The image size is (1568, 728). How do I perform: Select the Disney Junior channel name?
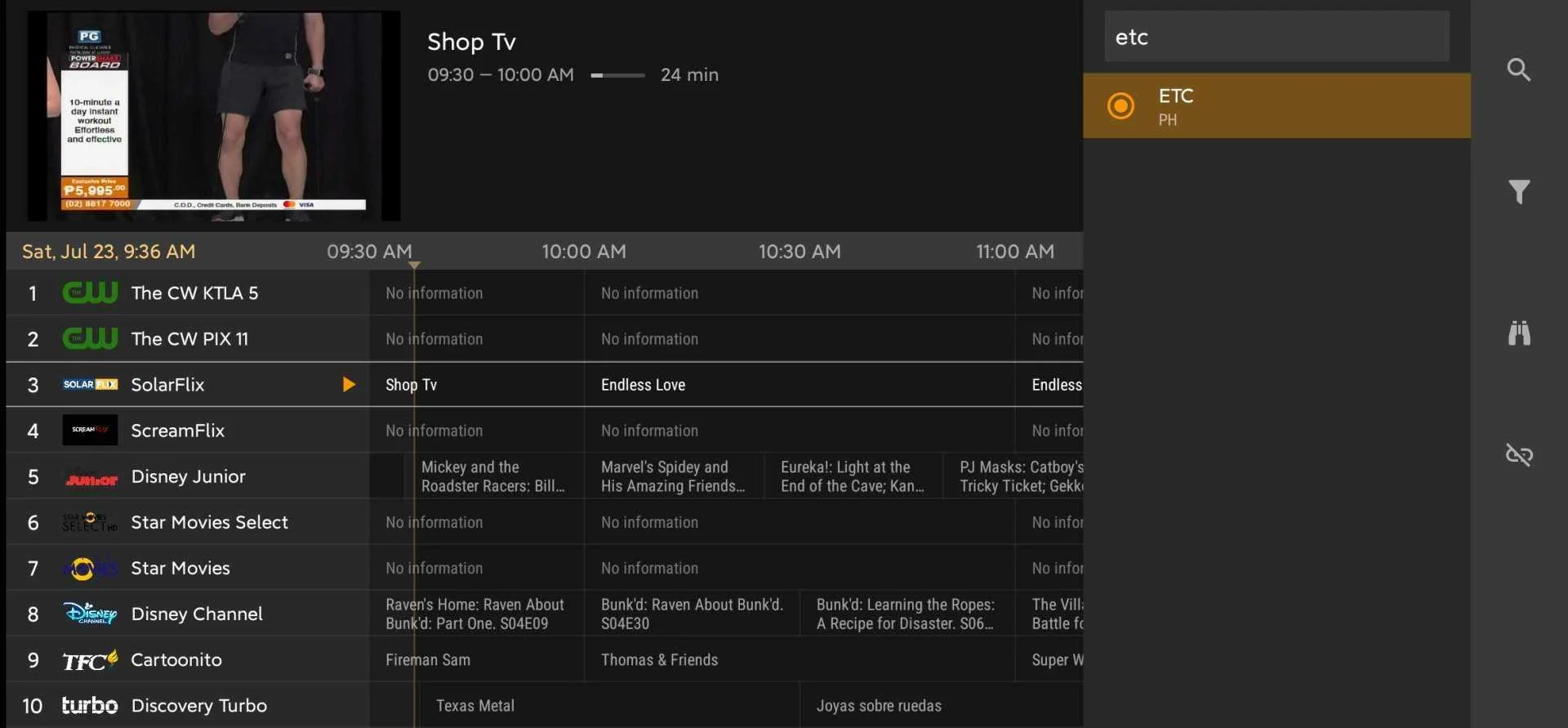tap(188, 476)
